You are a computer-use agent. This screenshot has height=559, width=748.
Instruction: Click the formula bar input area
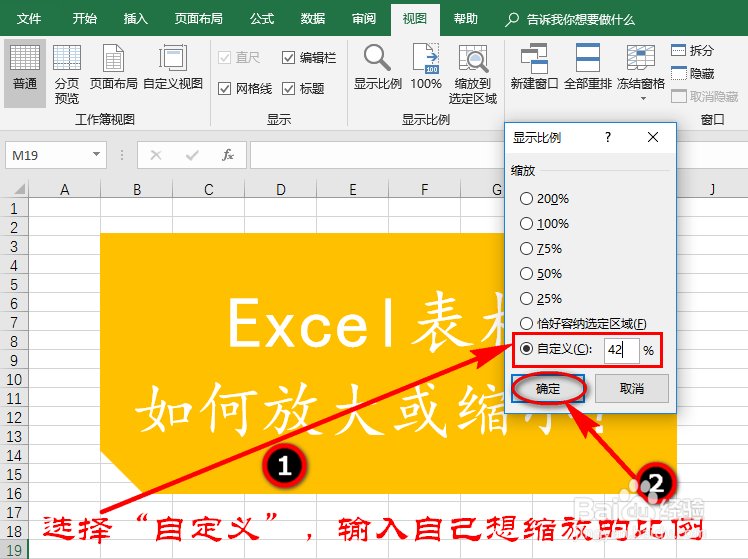377,155
